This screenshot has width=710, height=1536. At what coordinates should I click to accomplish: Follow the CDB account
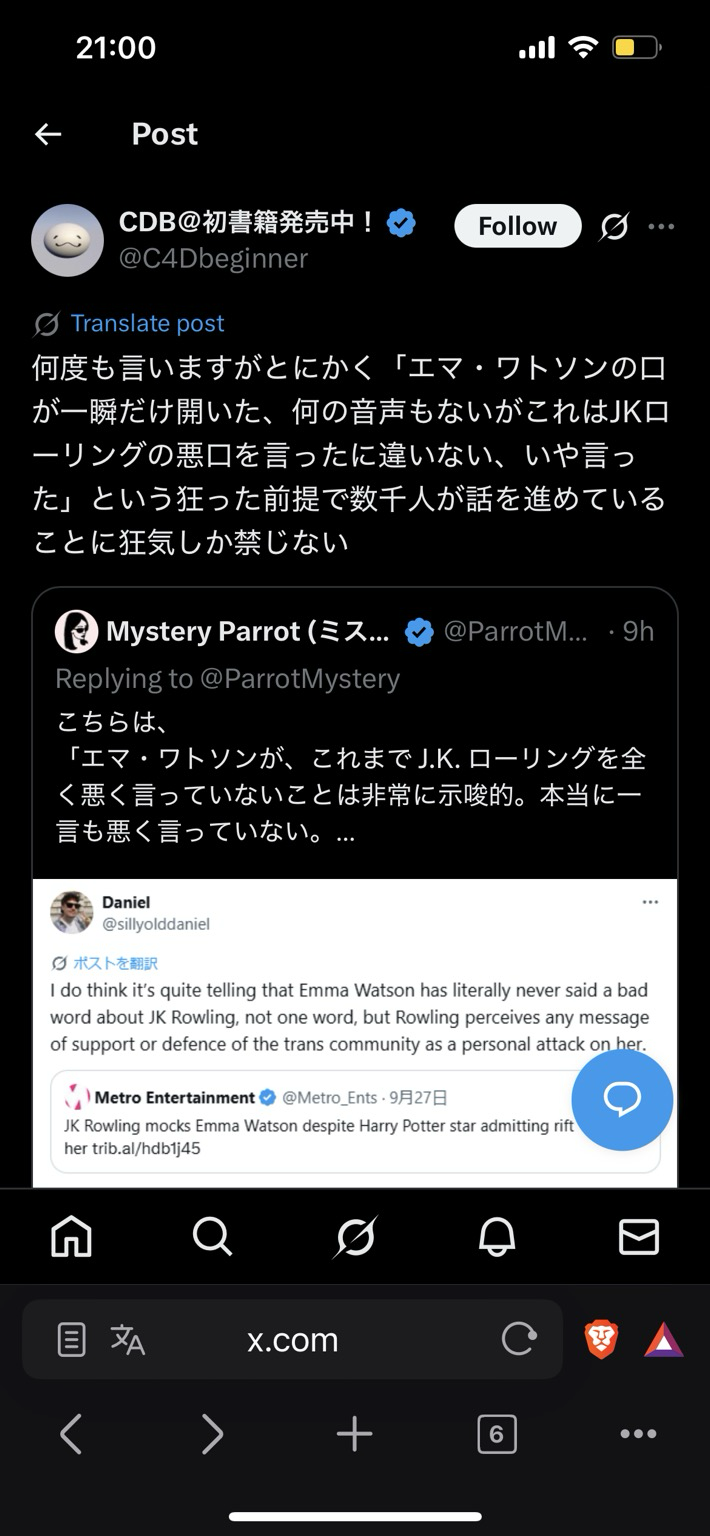[517, 226]
